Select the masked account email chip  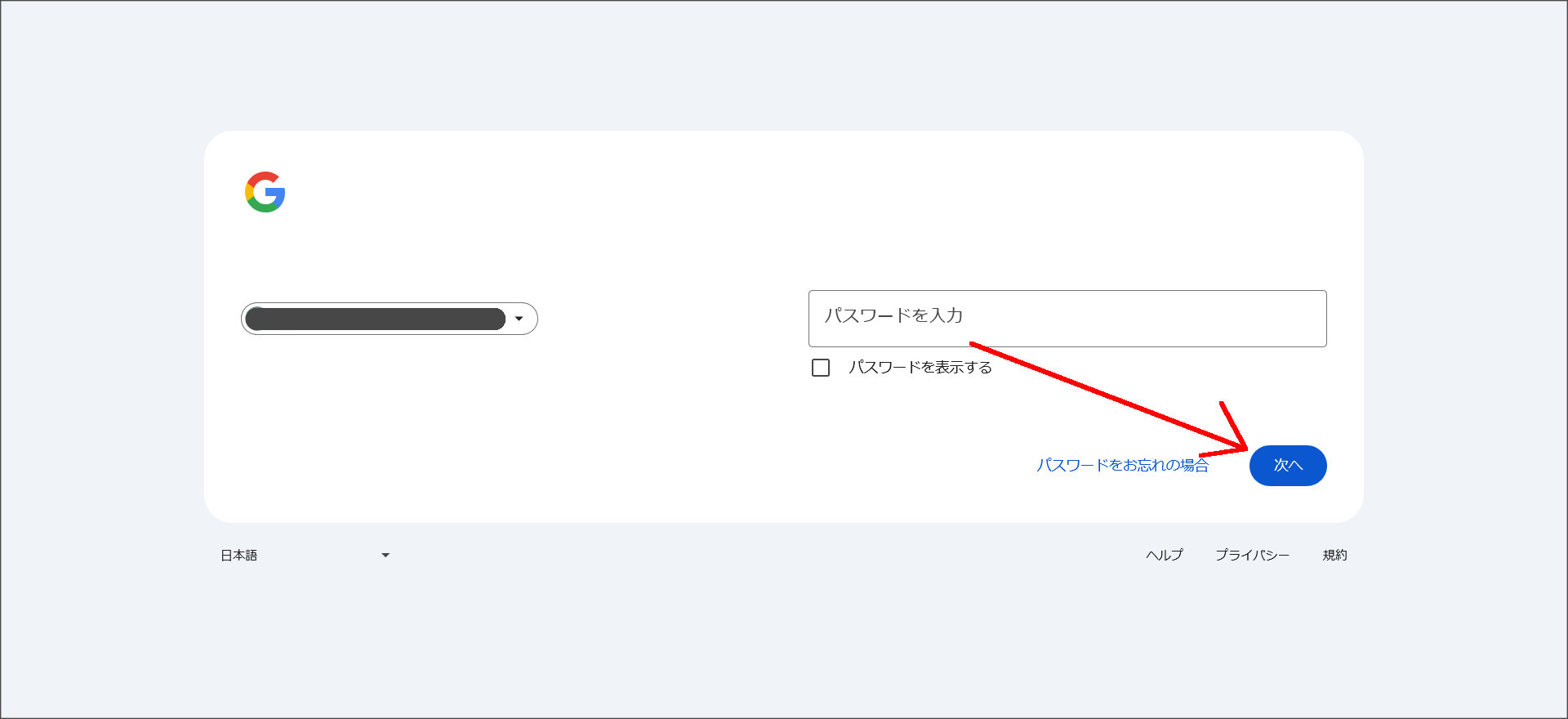(377, 319)
